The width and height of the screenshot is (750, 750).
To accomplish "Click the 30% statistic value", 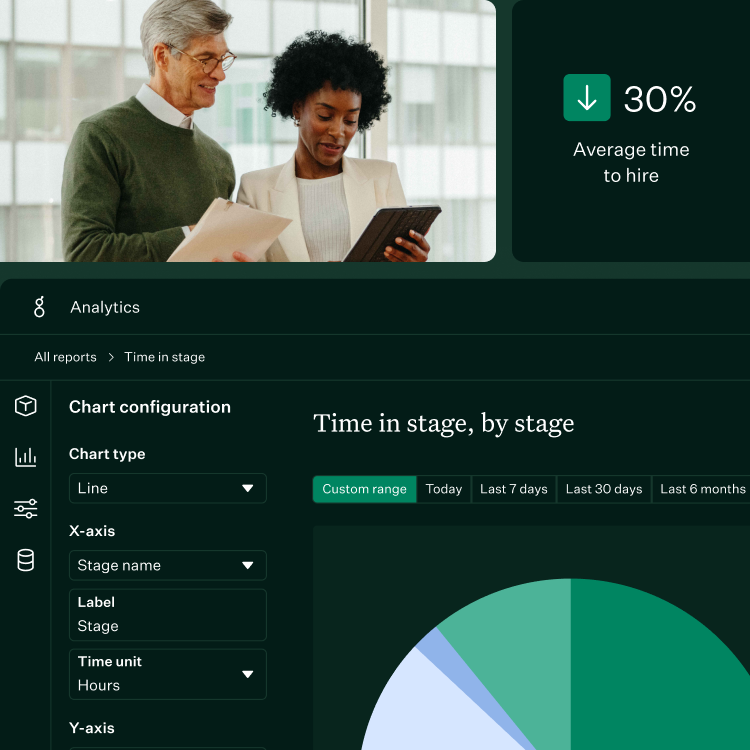I will (660, 99).
